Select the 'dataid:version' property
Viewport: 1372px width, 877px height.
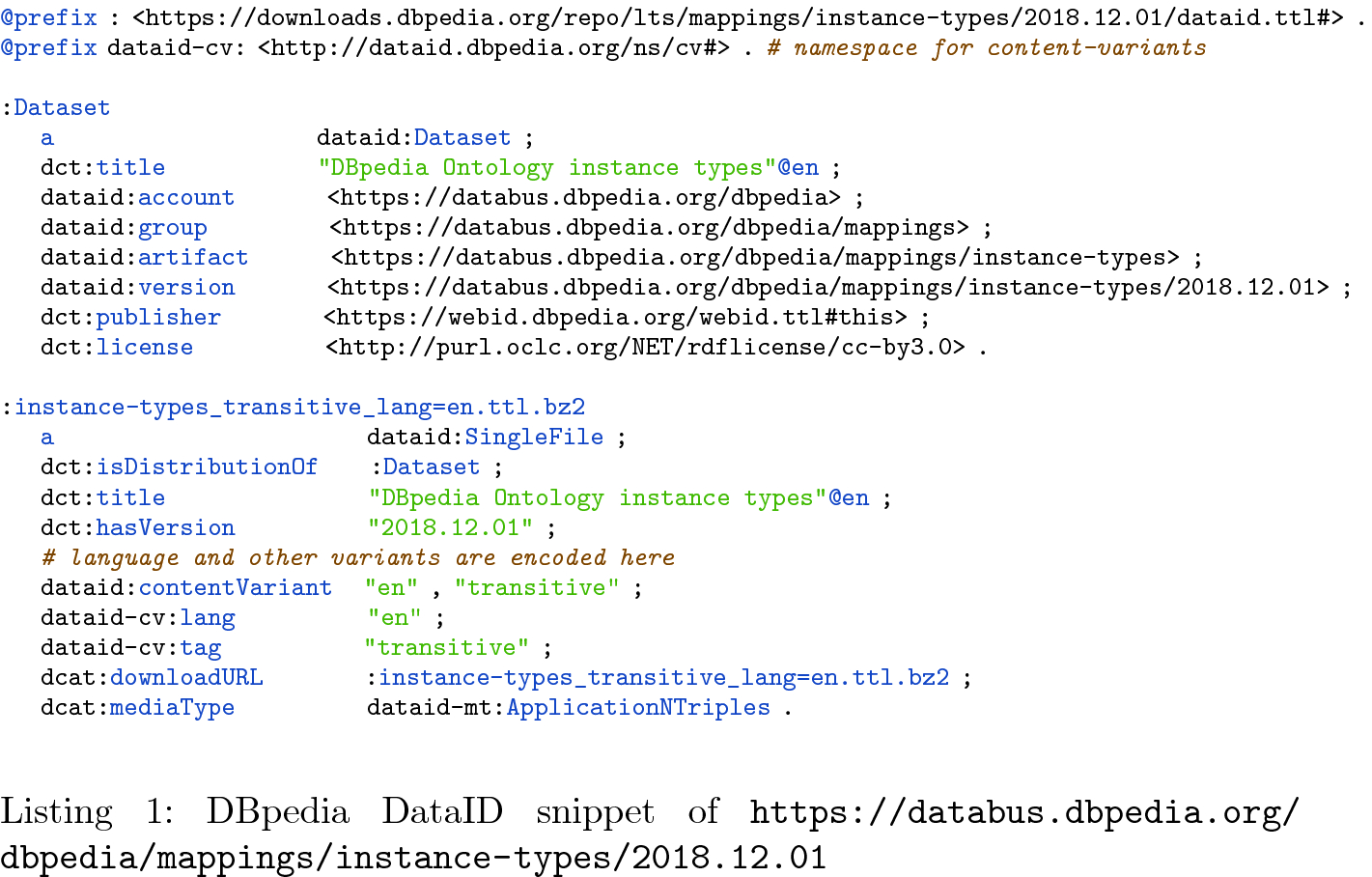pyautogui.click(x=137, y=287)
